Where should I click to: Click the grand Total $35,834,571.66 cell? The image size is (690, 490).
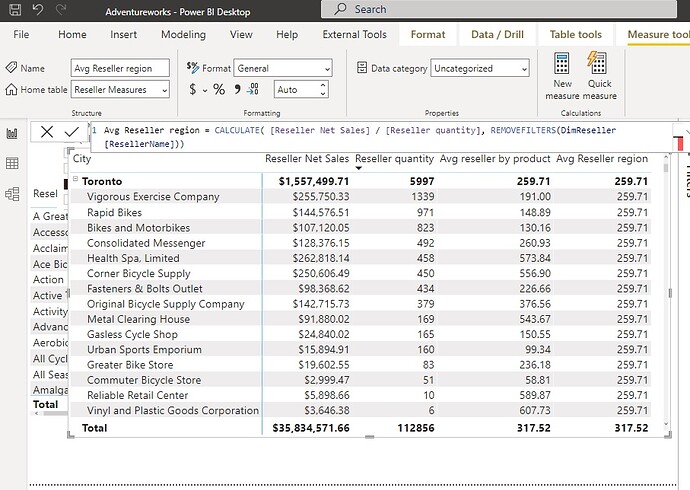coord(311,428)
